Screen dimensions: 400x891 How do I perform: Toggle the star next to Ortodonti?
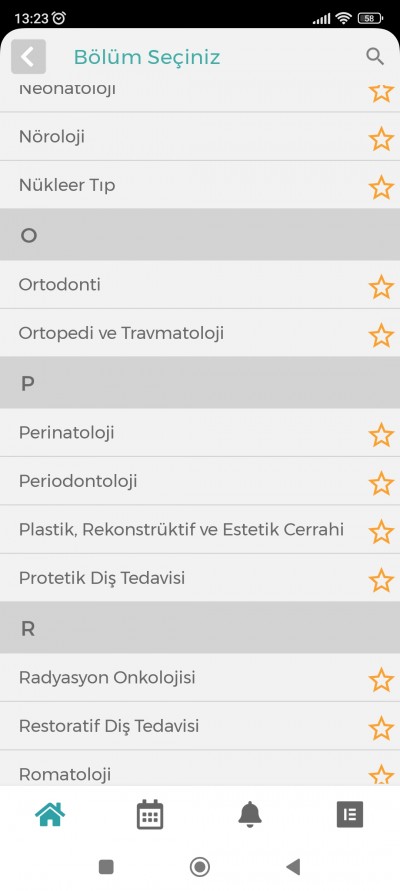click(x=381, y=287)
